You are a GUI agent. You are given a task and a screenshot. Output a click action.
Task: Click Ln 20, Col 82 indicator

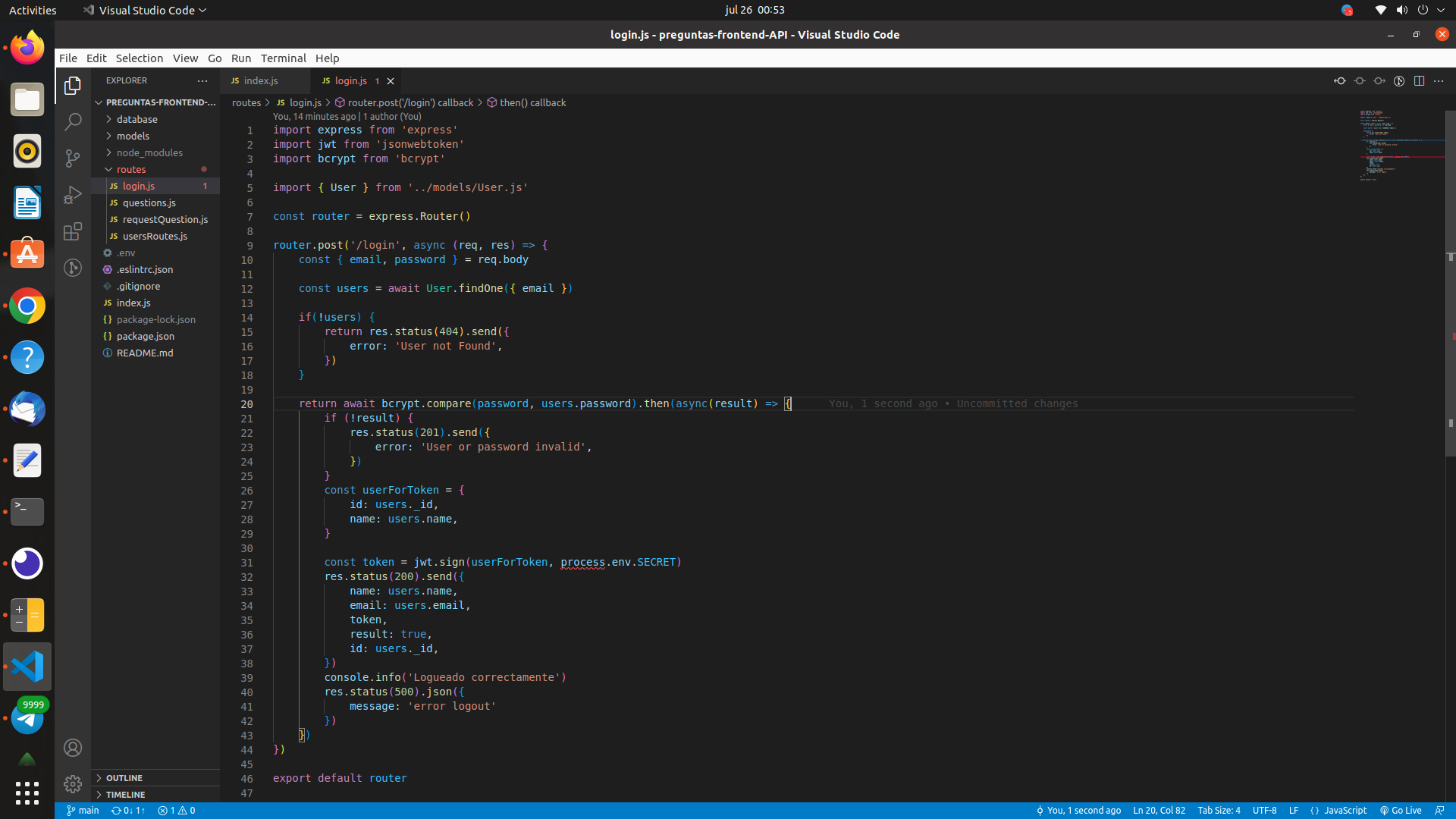[x=1159, y=811]
